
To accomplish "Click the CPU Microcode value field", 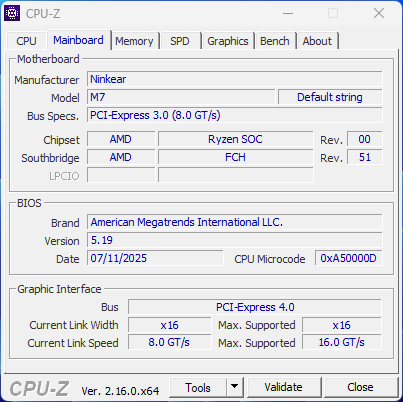I will (349, 258).
